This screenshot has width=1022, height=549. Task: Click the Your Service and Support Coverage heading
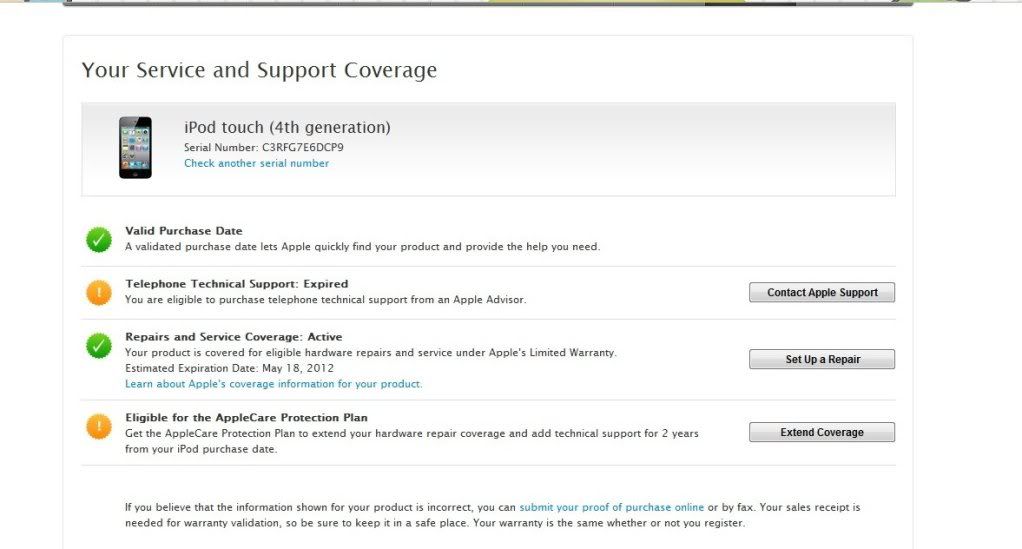259,70
